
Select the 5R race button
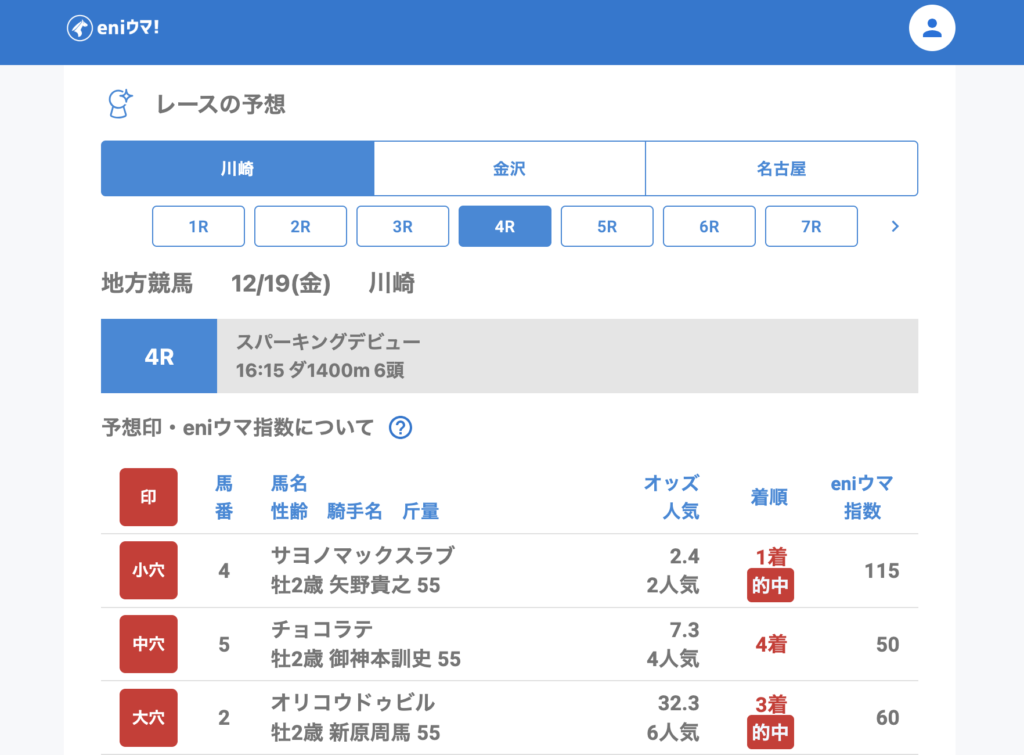[x=607, y=226]
